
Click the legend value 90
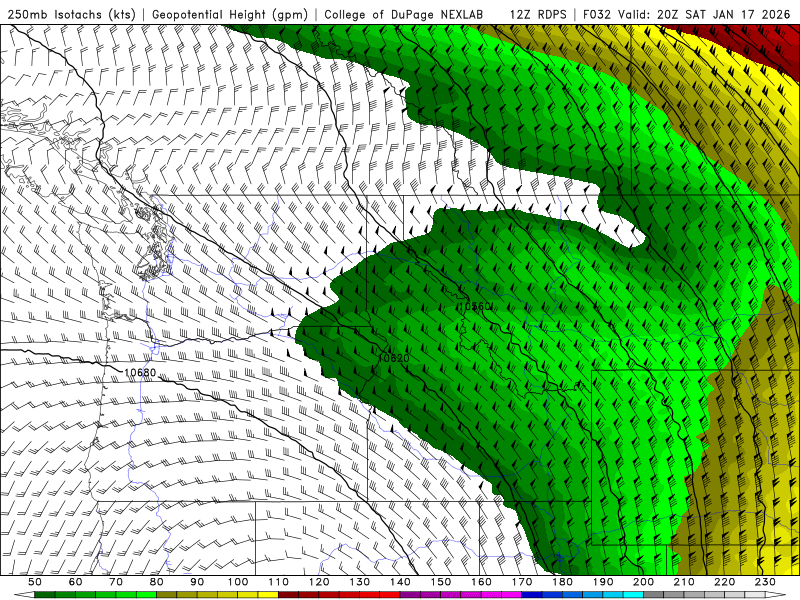click(x=197, y=582)
